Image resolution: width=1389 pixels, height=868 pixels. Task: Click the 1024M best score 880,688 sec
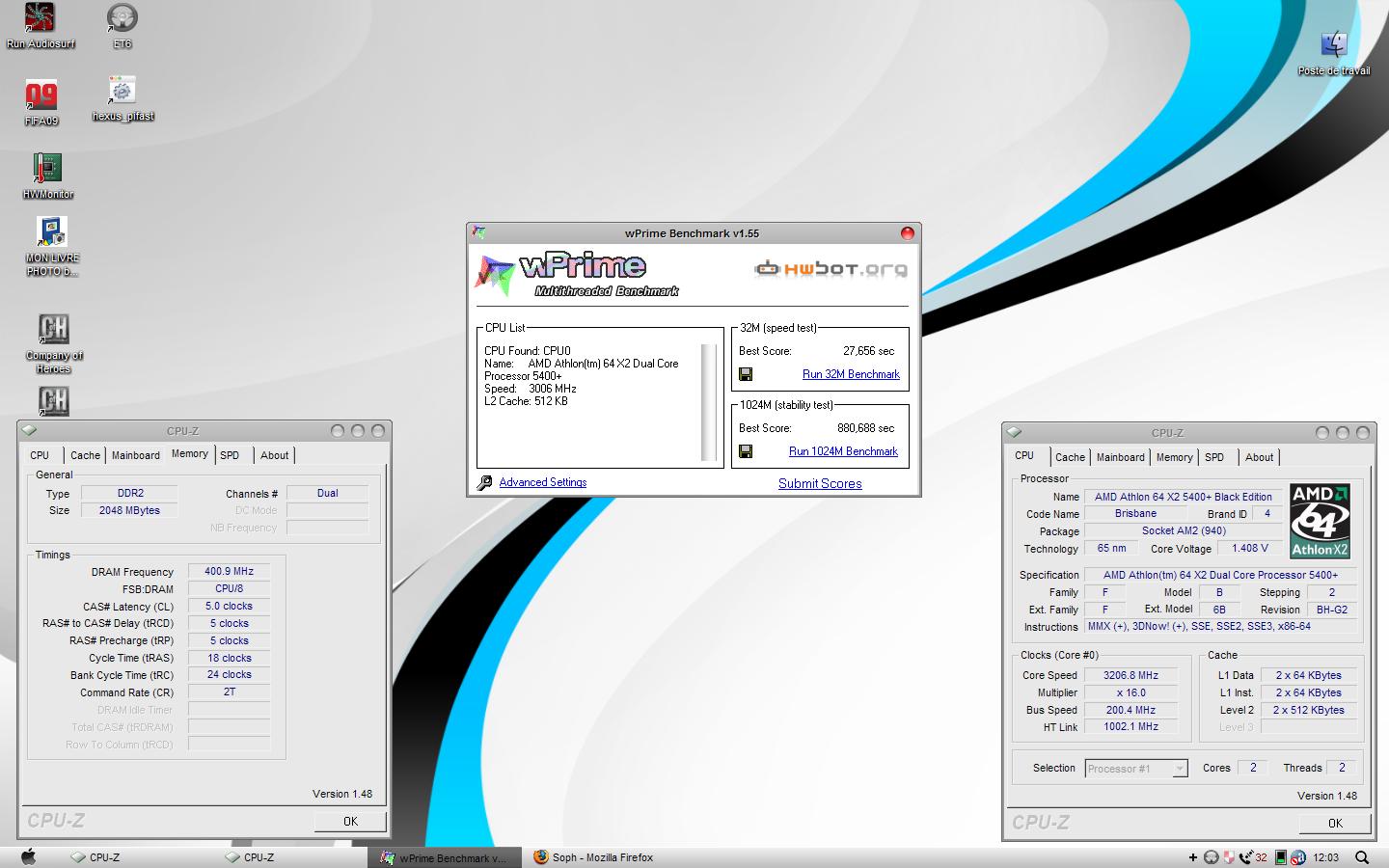[865, 428]
